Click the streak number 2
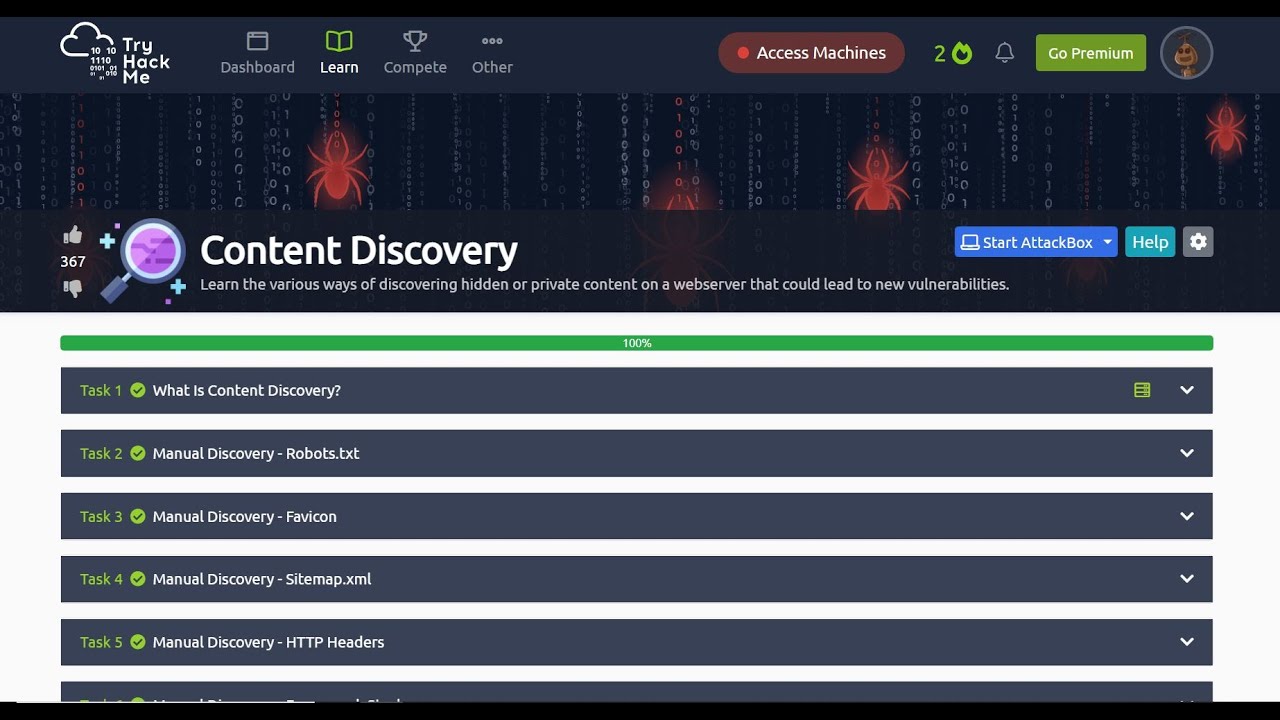 [940, 53]
